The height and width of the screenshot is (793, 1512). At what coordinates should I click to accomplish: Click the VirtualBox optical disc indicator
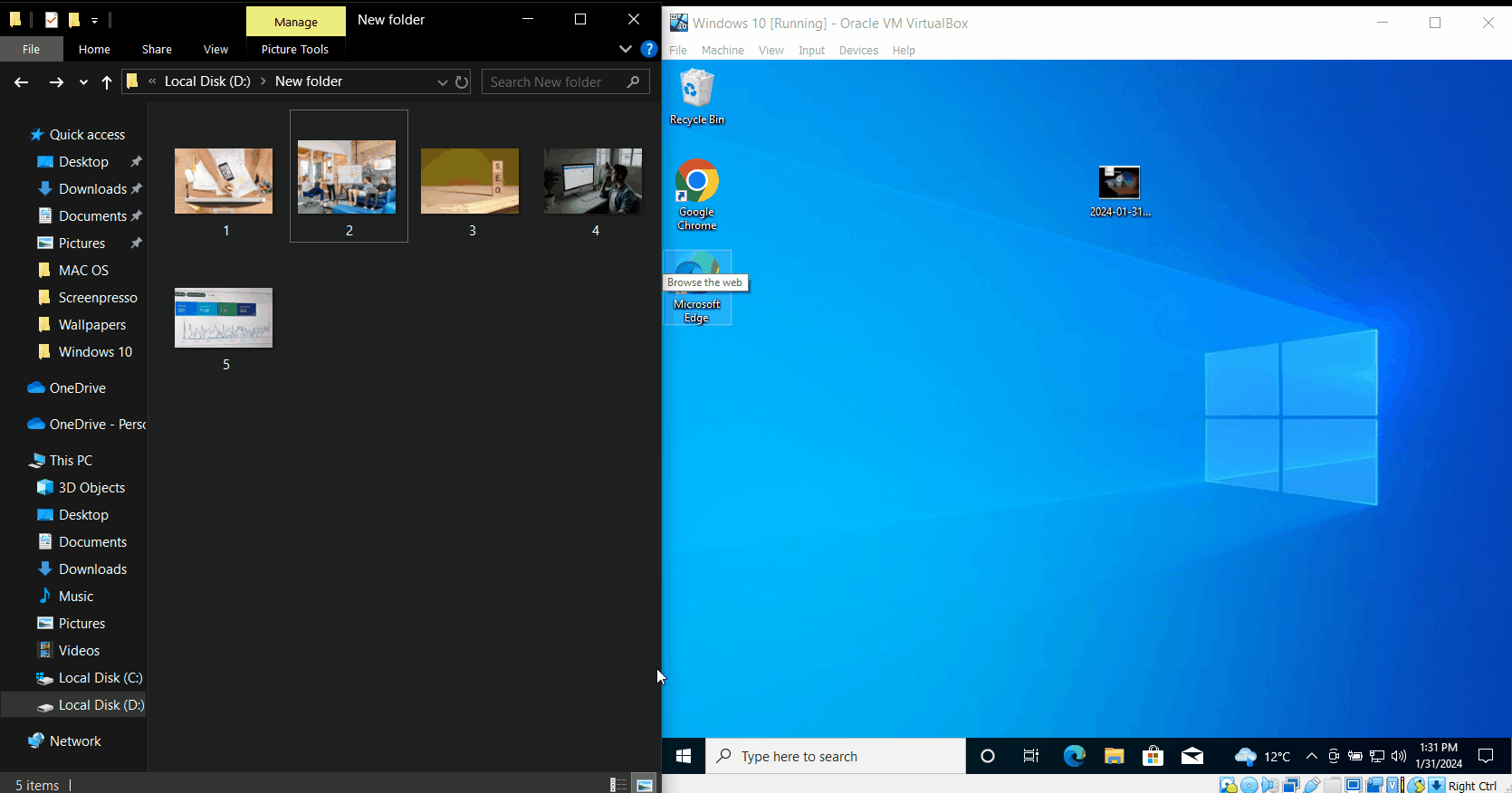(x=1249, y=785)
